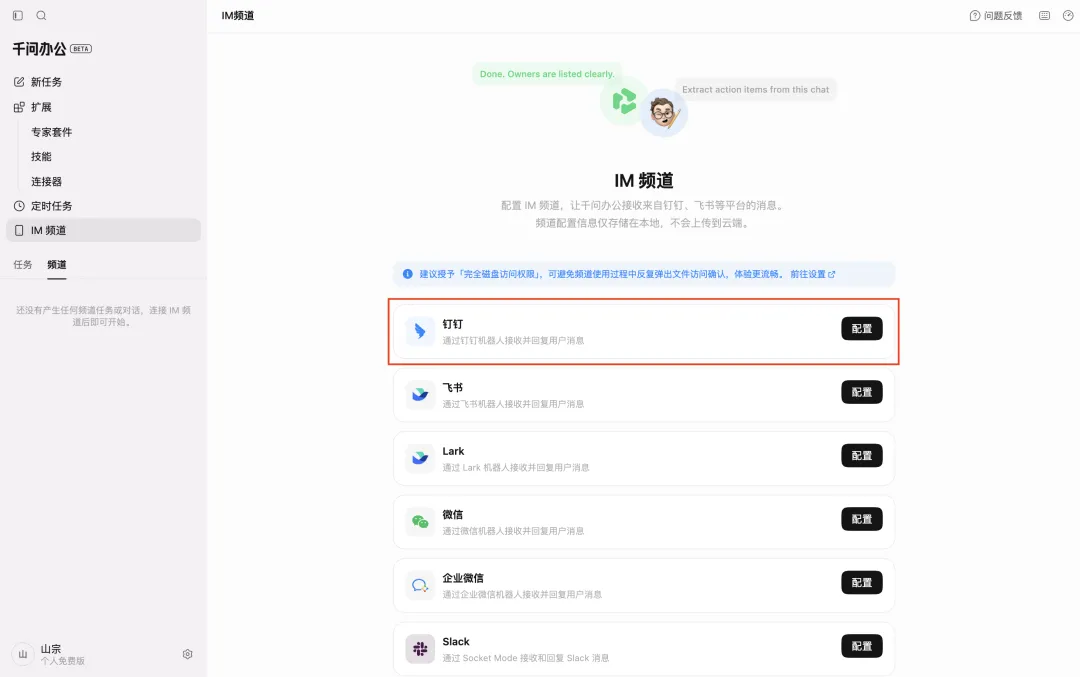Click the 扩展 grid icon
This screenshot has width=1080, height=677.
click(x=19, y=107)
